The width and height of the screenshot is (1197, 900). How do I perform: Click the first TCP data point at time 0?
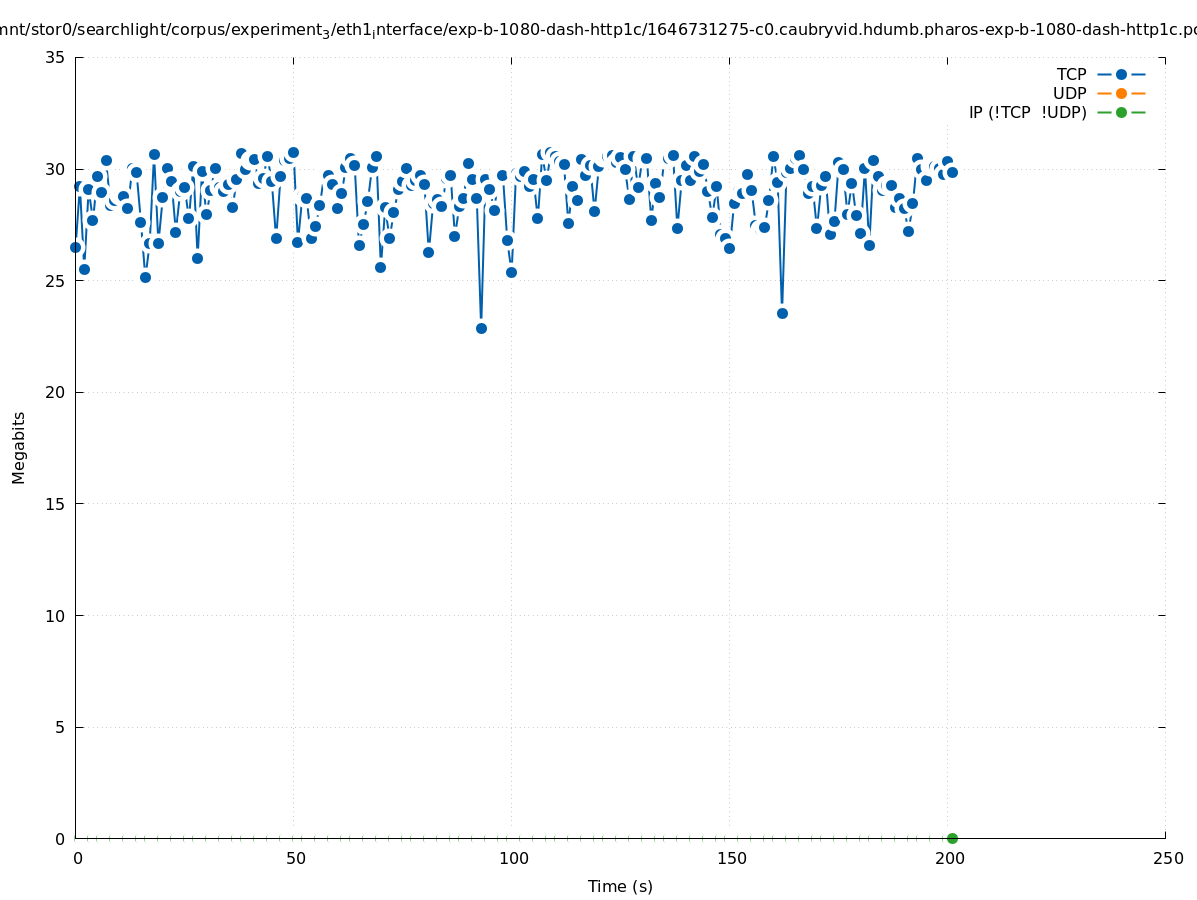[75, 247]
